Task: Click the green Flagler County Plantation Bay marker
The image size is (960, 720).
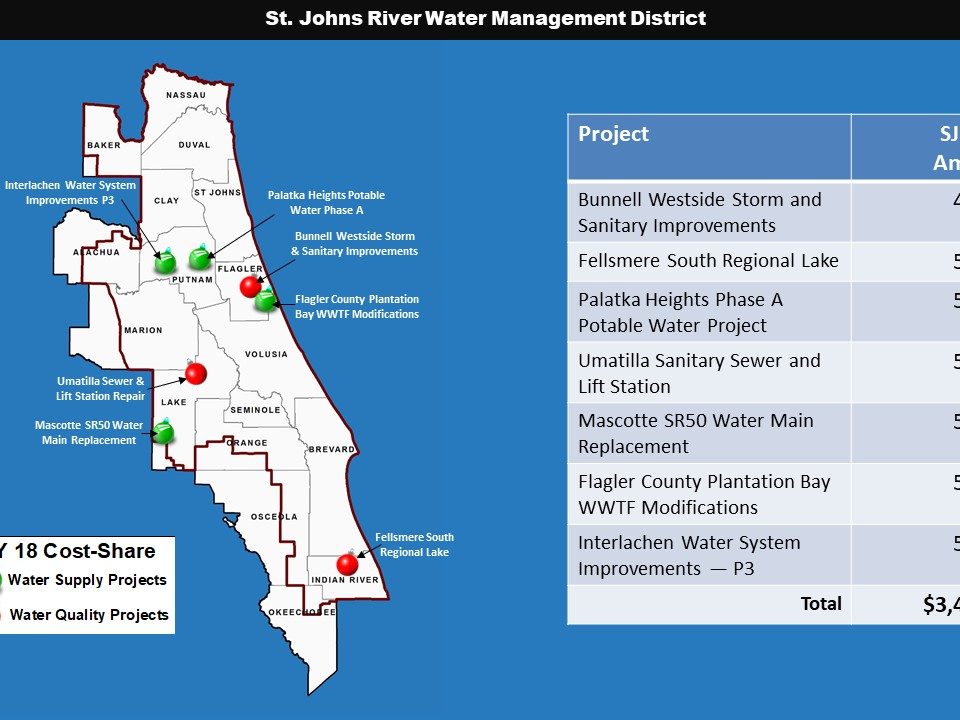Action: click(x=266, y=301)
